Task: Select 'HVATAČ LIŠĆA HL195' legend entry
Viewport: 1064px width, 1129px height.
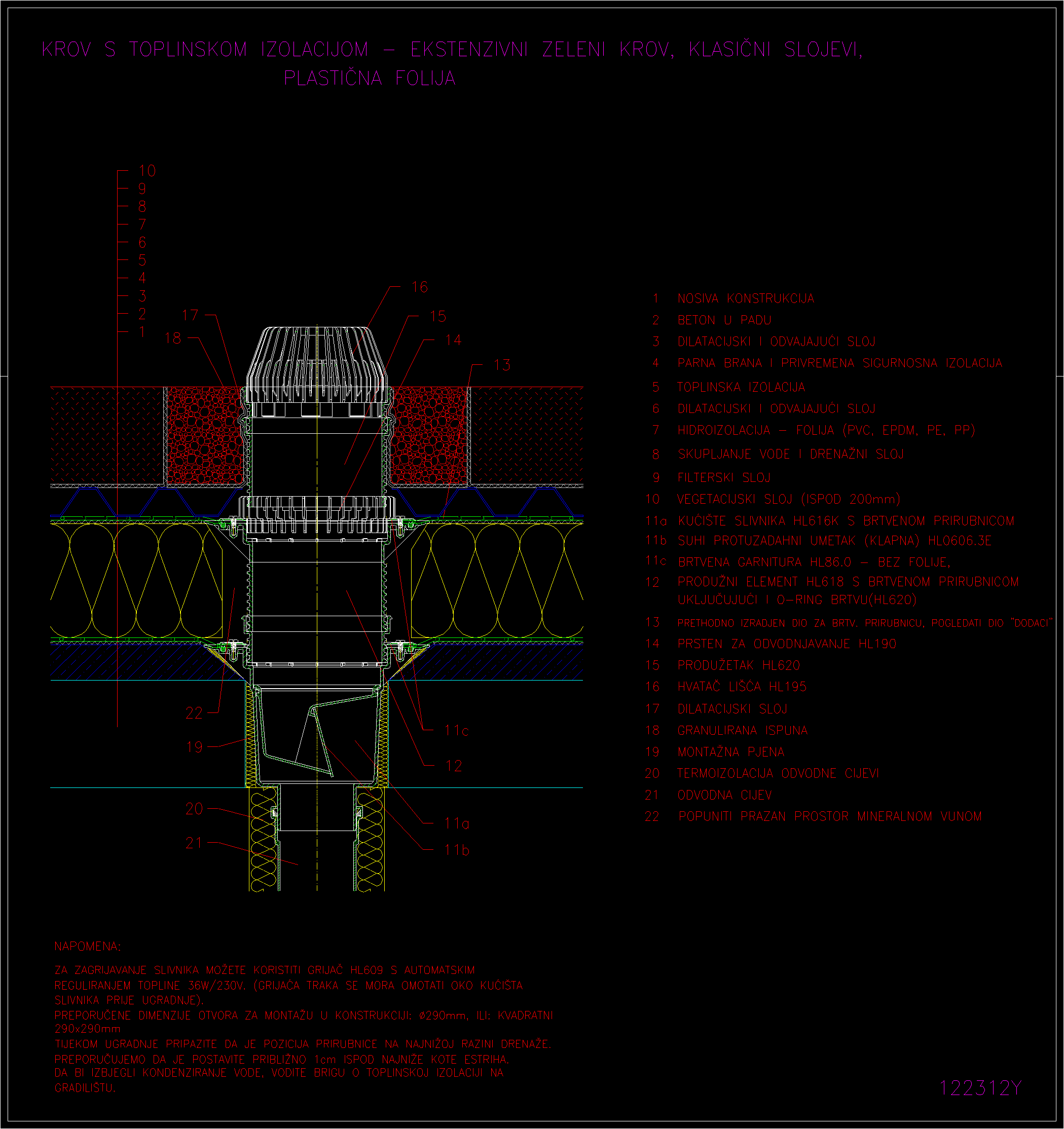Action: (x=742, y=687)
